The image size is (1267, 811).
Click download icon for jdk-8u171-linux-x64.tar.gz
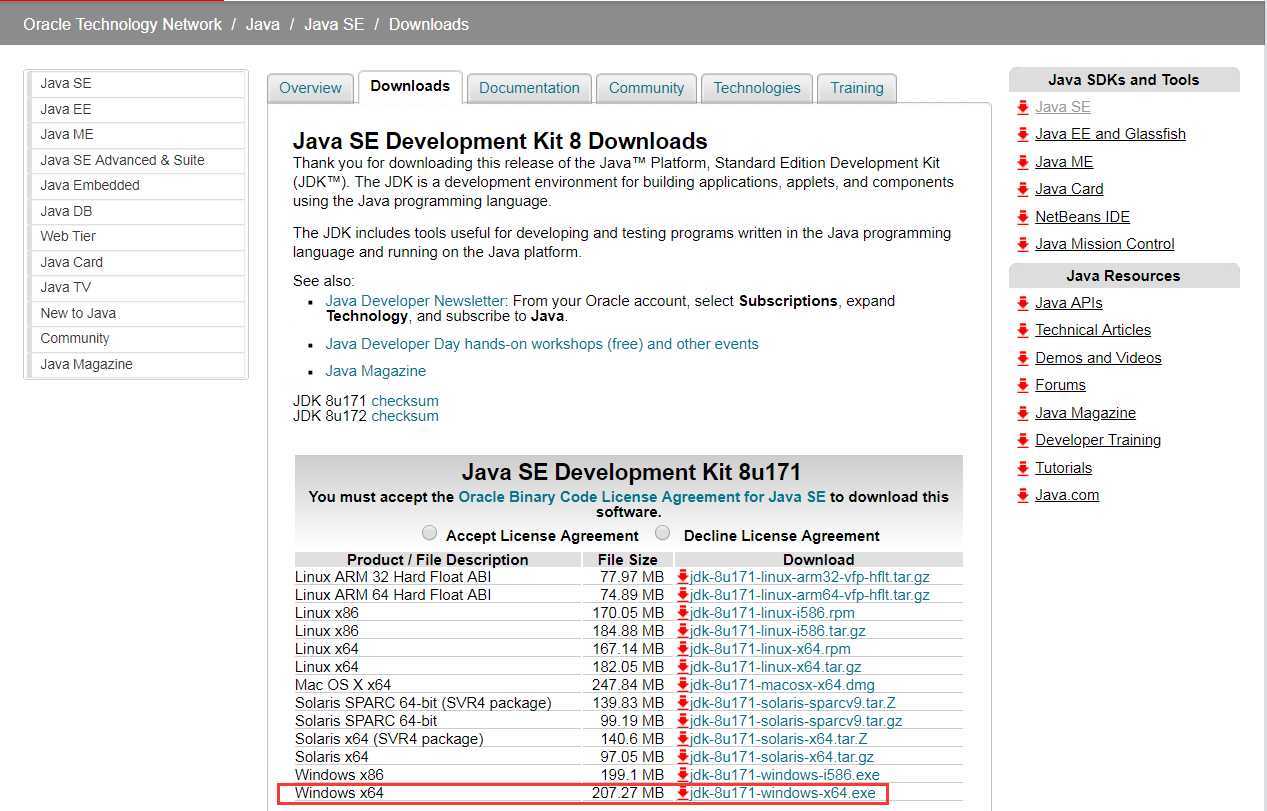coord(683,667)
